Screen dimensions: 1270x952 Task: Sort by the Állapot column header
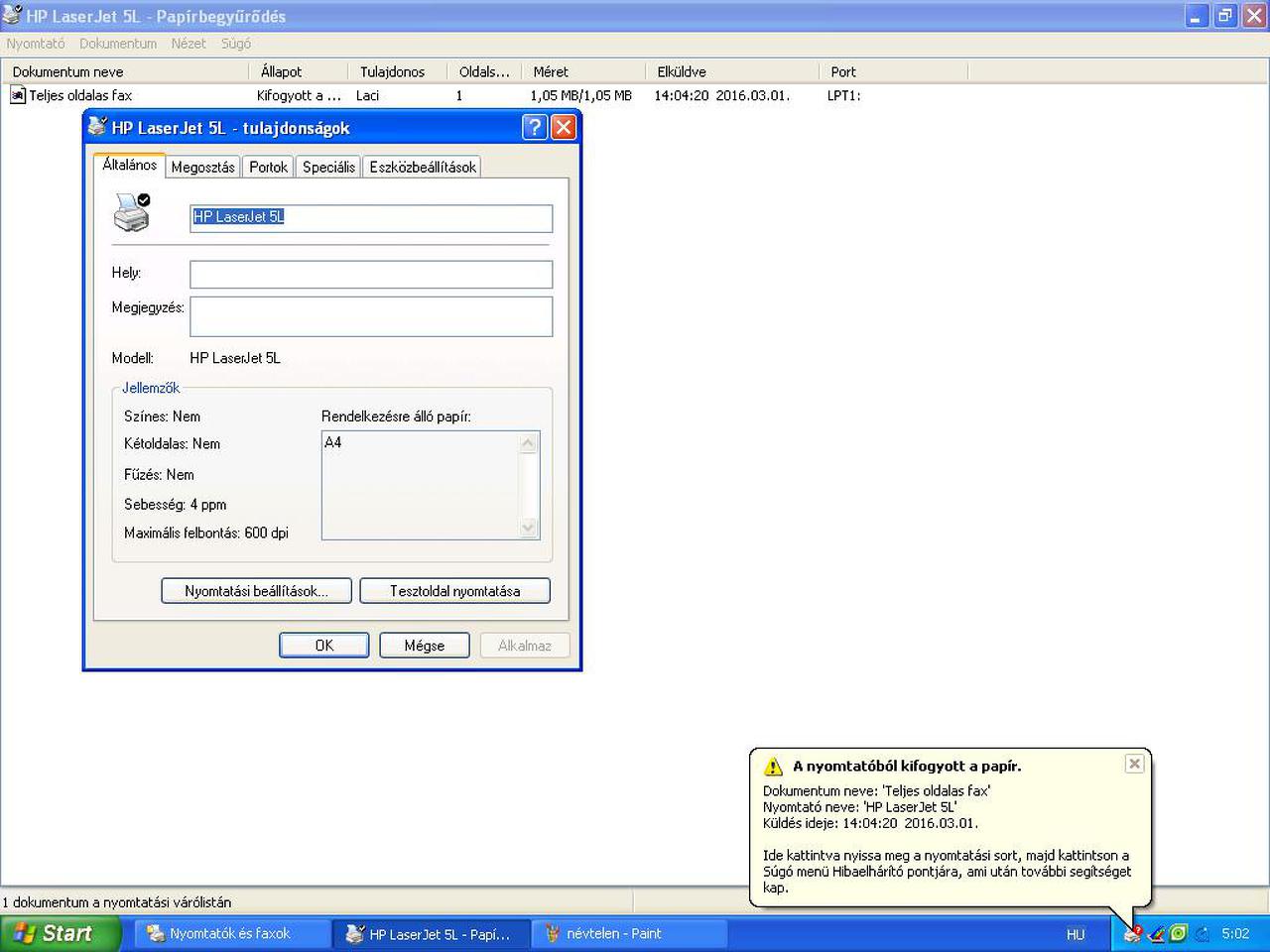click(298, 71)
